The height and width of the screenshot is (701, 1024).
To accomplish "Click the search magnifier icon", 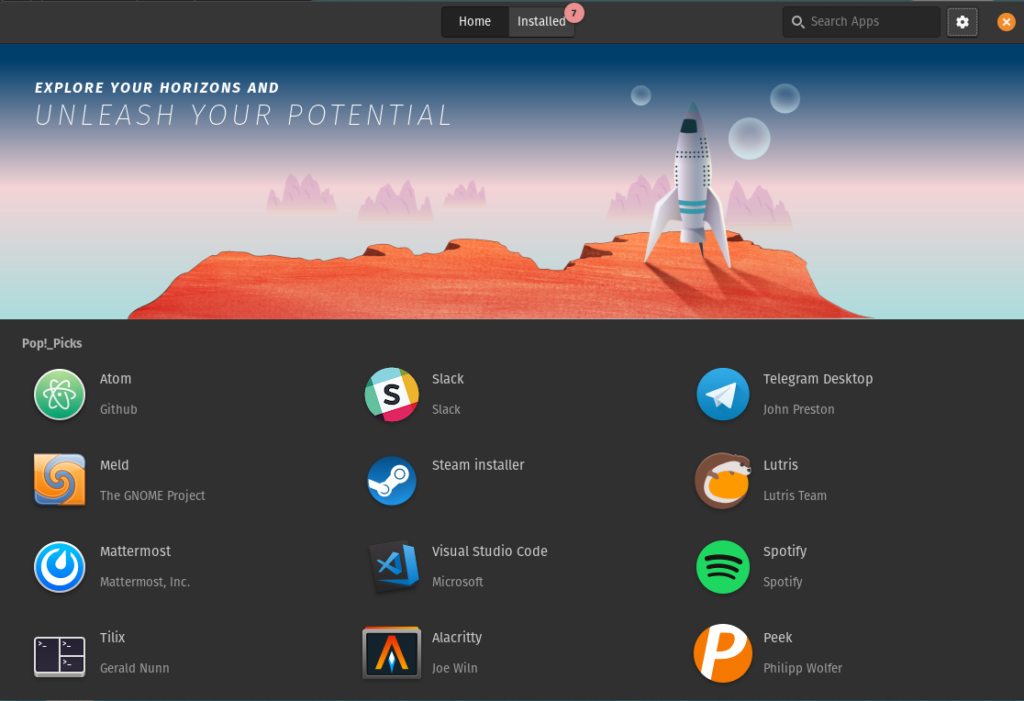I will pyautogui.click(x=797, y=22).
